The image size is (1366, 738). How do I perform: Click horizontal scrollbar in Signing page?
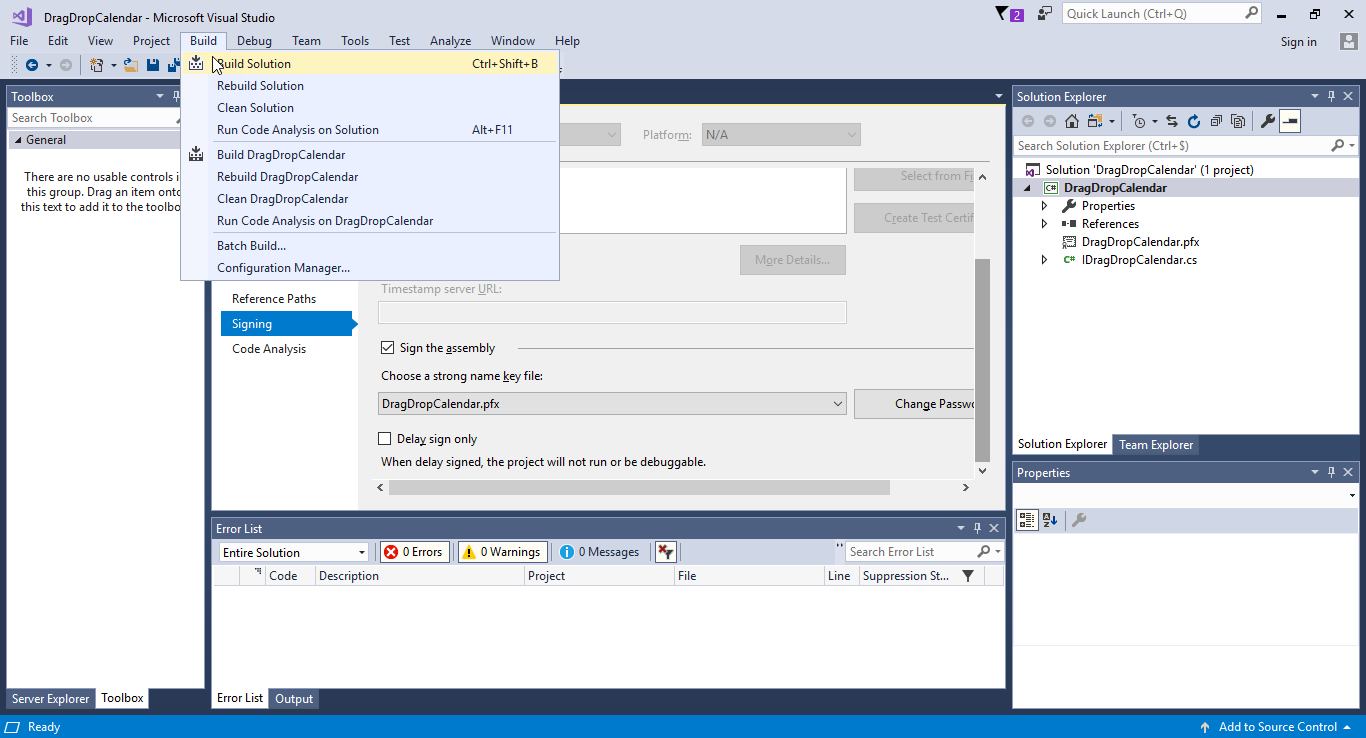pyautogui.click(x=639, y=487)
